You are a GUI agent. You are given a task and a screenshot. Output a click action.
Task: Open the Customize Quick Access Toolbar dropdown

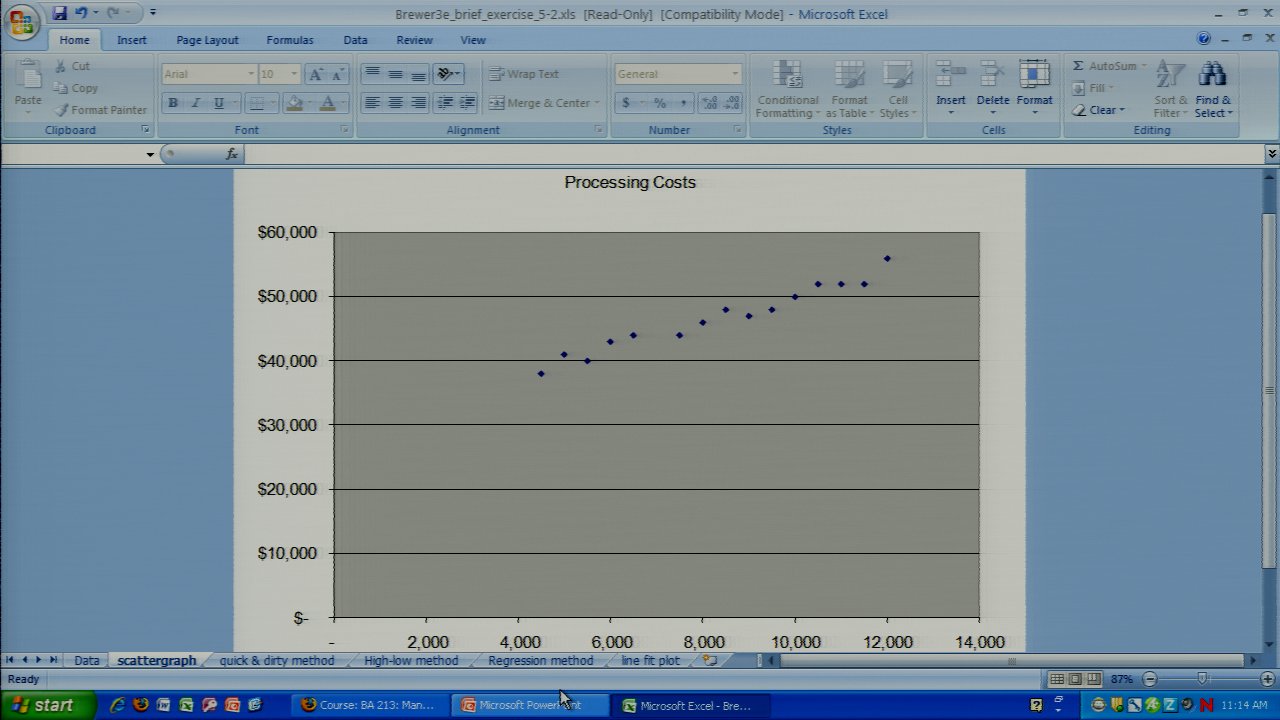tap(153, 13)
